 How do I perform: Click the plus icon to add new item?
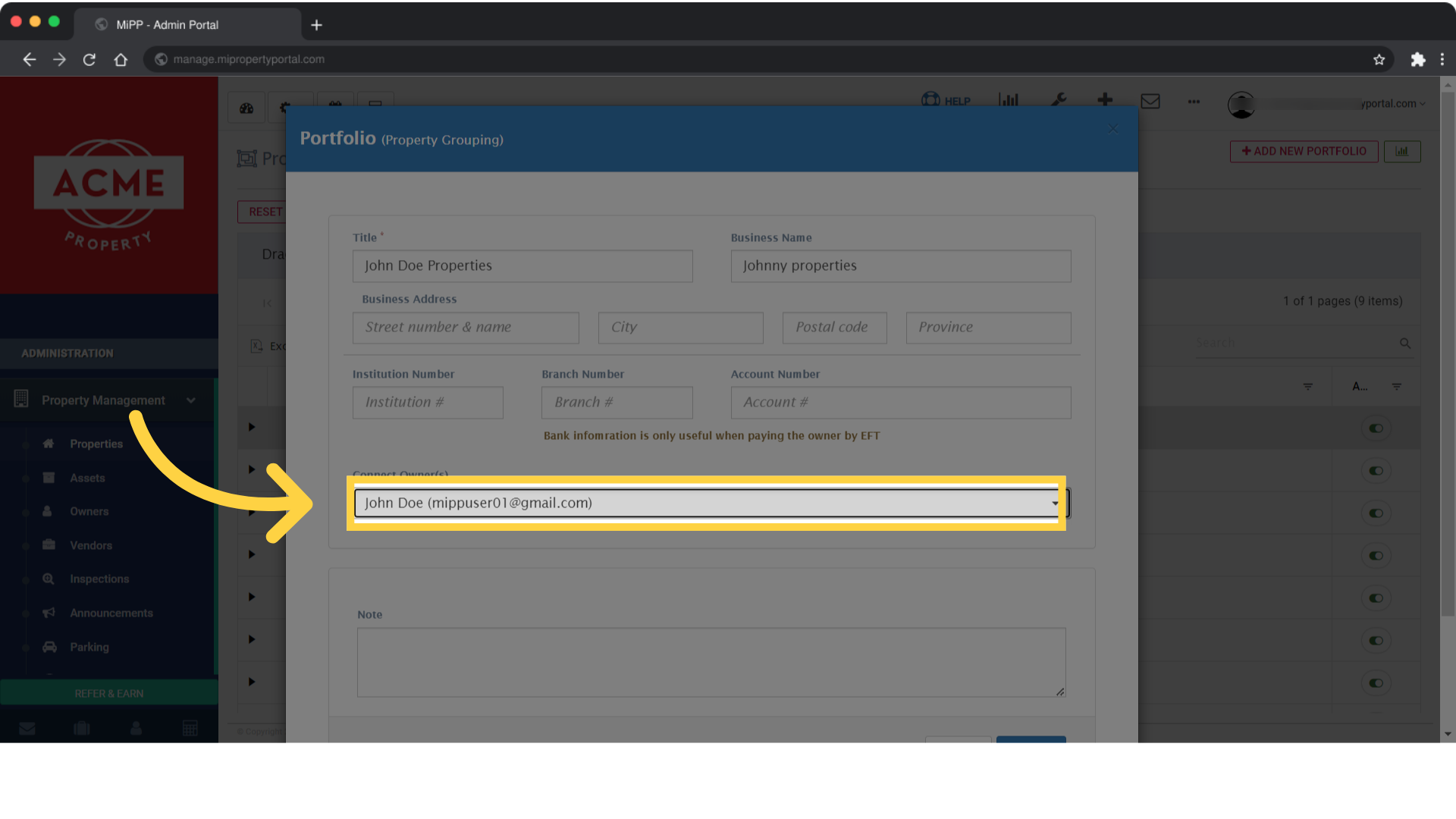point(1105,101)
